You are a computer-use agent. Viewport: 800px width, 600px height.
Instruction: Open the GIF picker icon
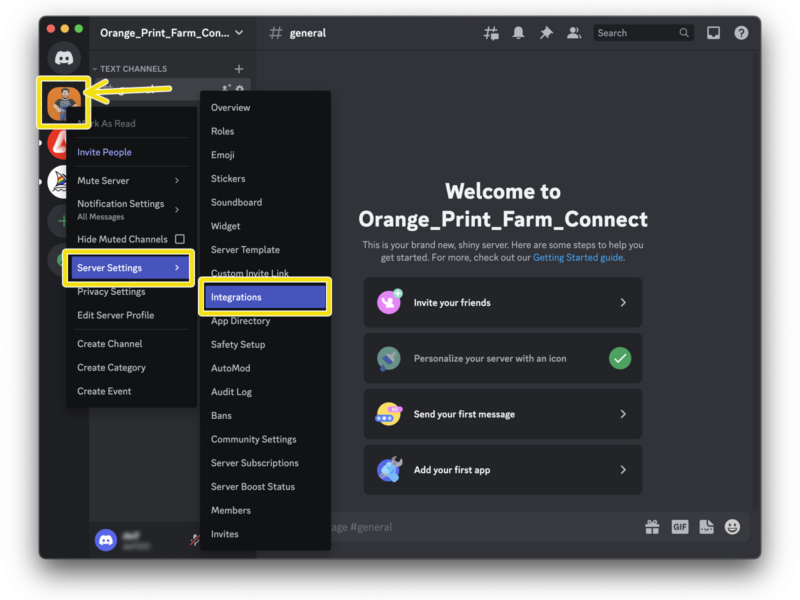coord(679,527)
